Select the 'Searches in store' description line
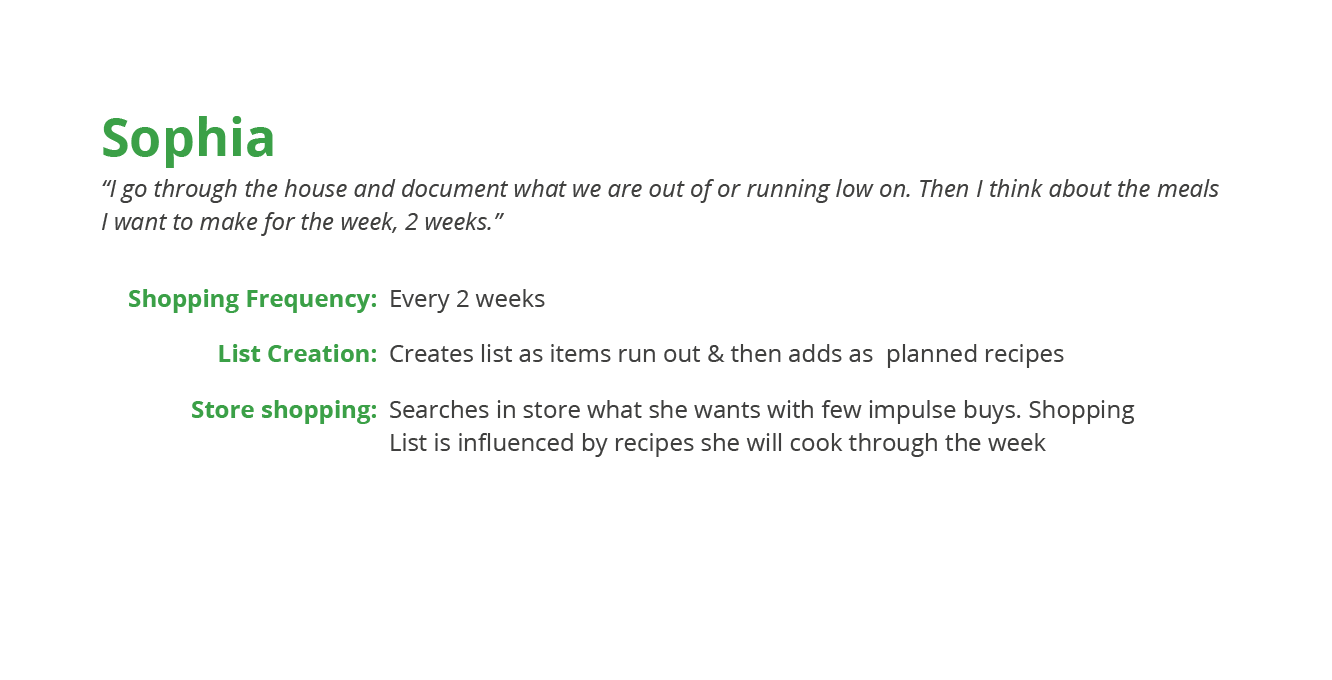The image size is (1332, 680). (x=762, y=410)
